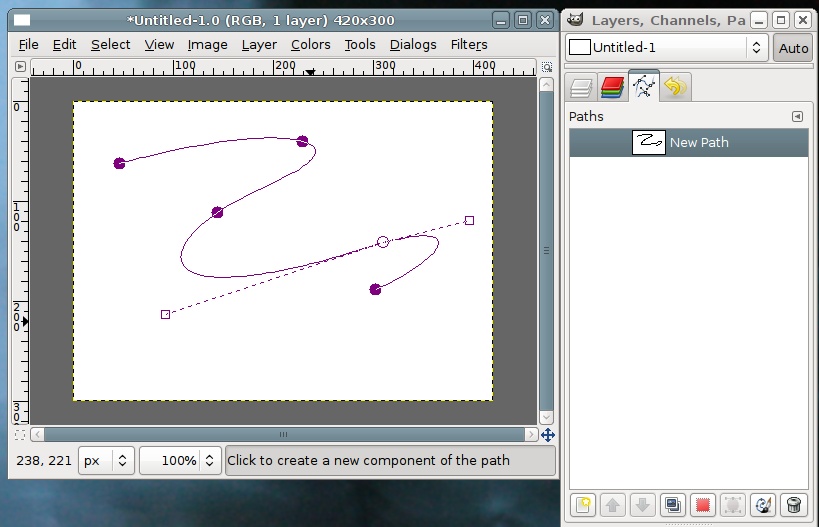Viewport: 819px width, 527px height.
Task: Open the Image menu
Action: point(207,45)
